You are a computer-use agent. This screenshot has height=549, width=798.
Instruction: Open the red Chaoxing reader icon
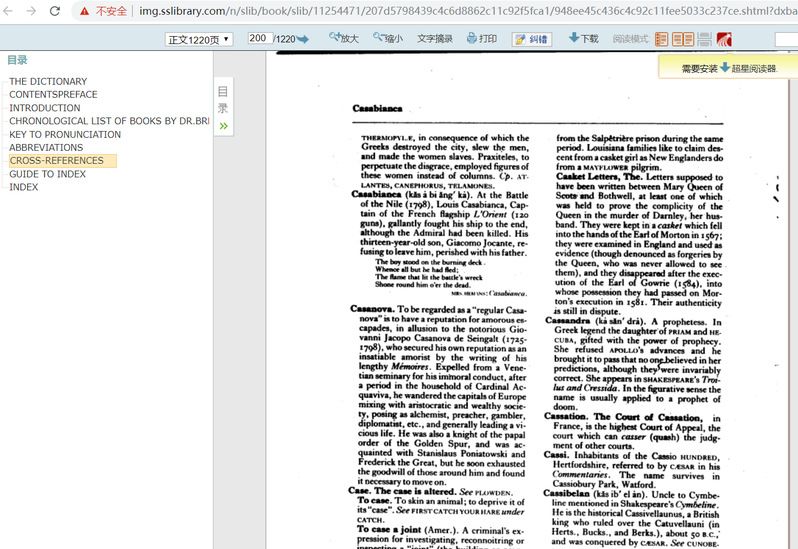pos(724,40)
